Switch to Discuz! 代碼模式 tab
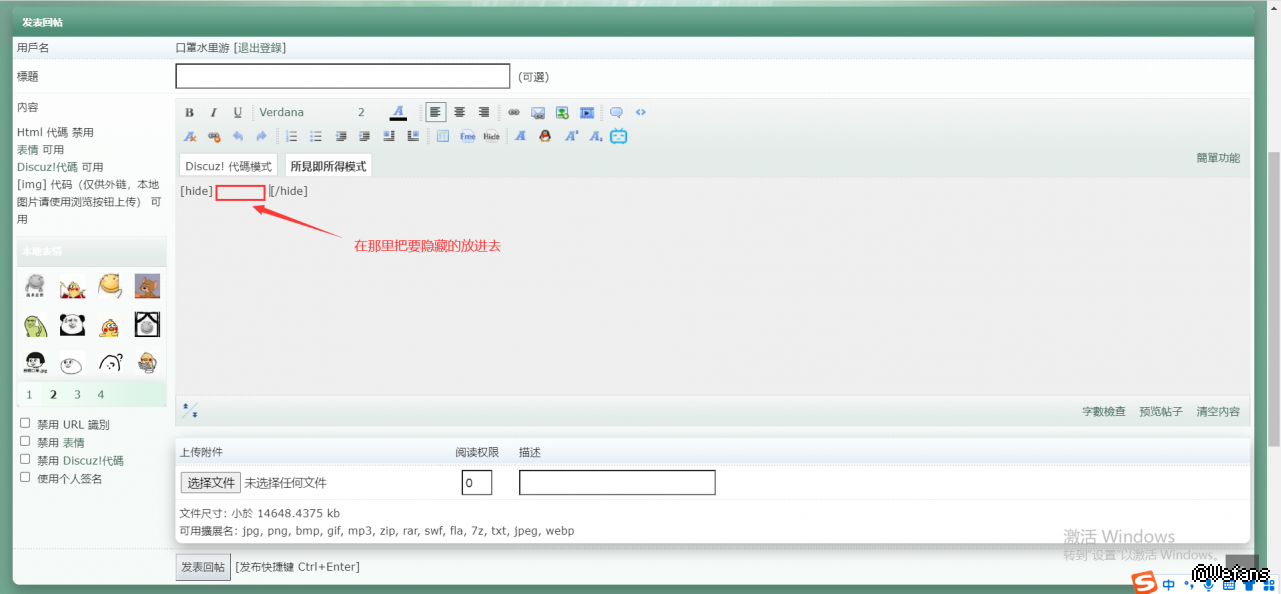 tap(228, 166)
